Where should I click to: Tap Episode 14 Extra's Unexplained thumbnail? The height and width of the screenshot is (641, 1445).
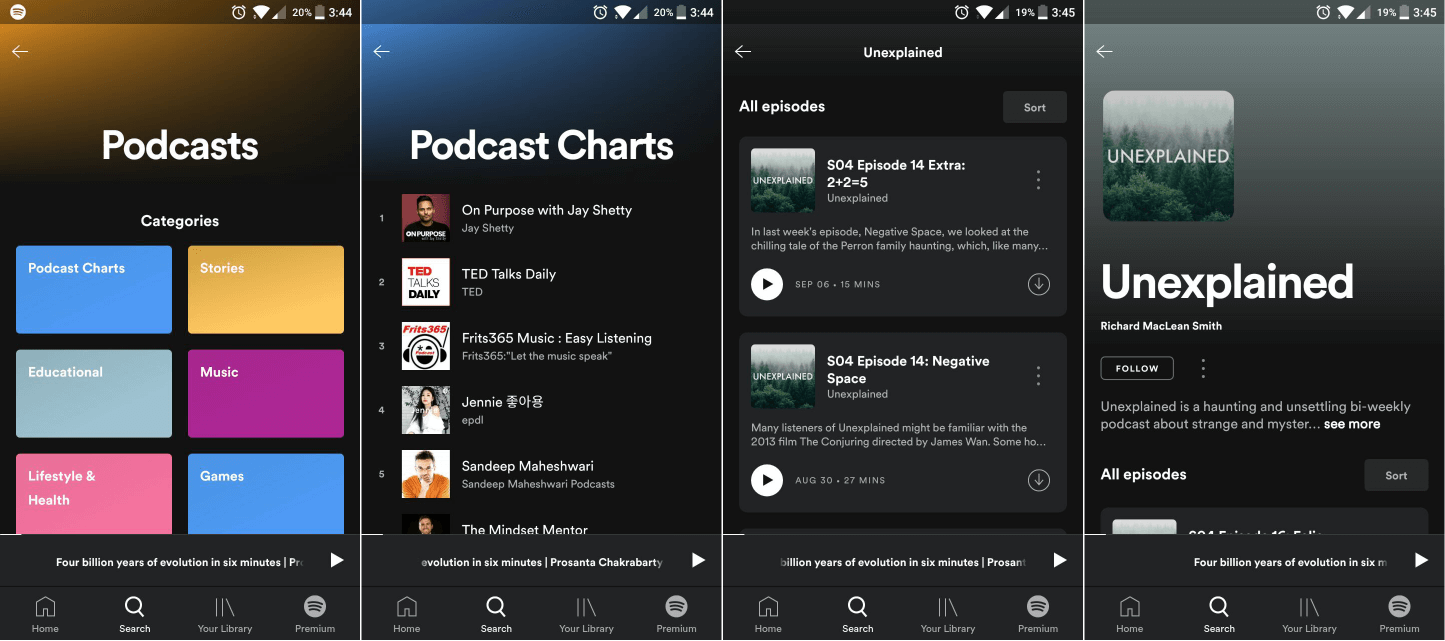[783, 180]
